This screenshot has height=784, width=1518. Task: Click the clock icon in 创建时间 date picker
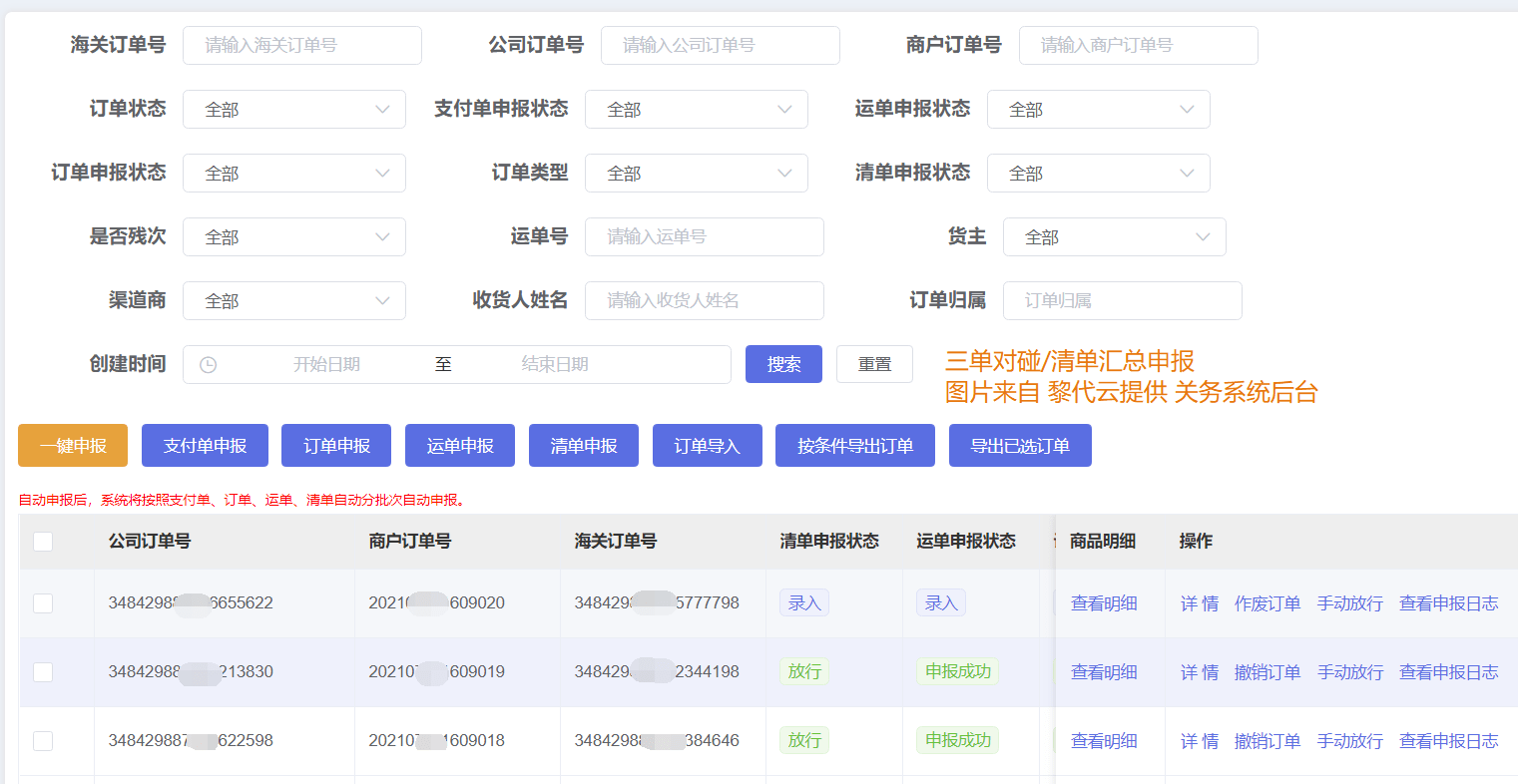pos(210,364)
